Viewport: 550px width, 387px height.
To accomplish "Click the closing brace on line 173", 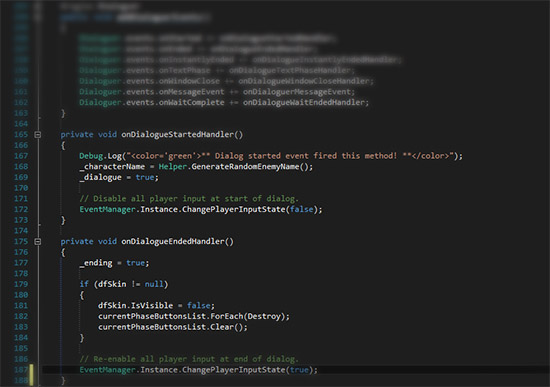I will 63,220.
